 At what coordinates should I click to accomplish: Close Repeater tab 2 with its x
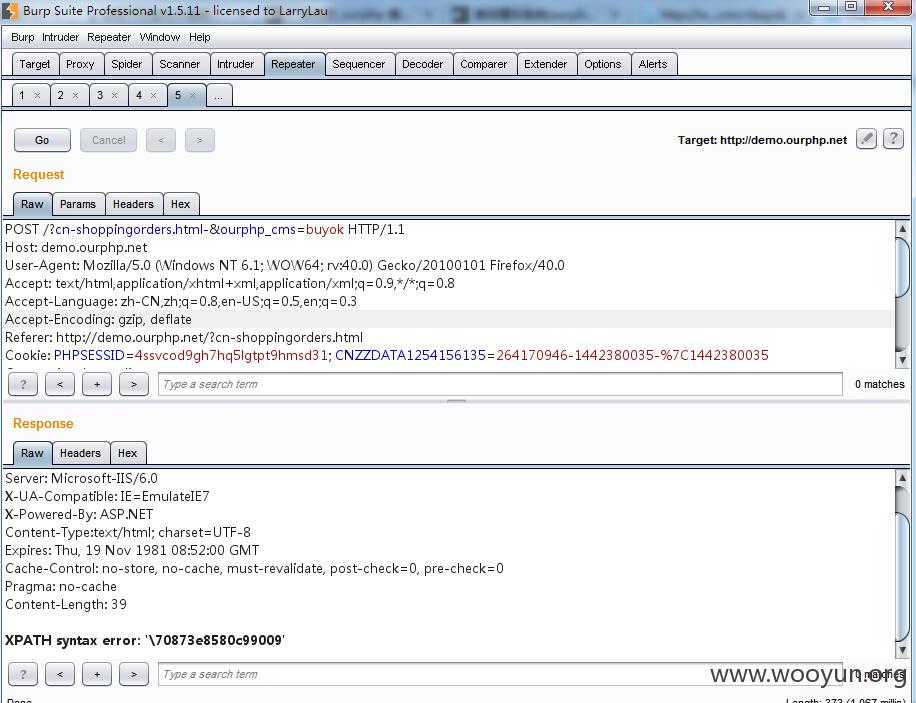tap(75, 95)
